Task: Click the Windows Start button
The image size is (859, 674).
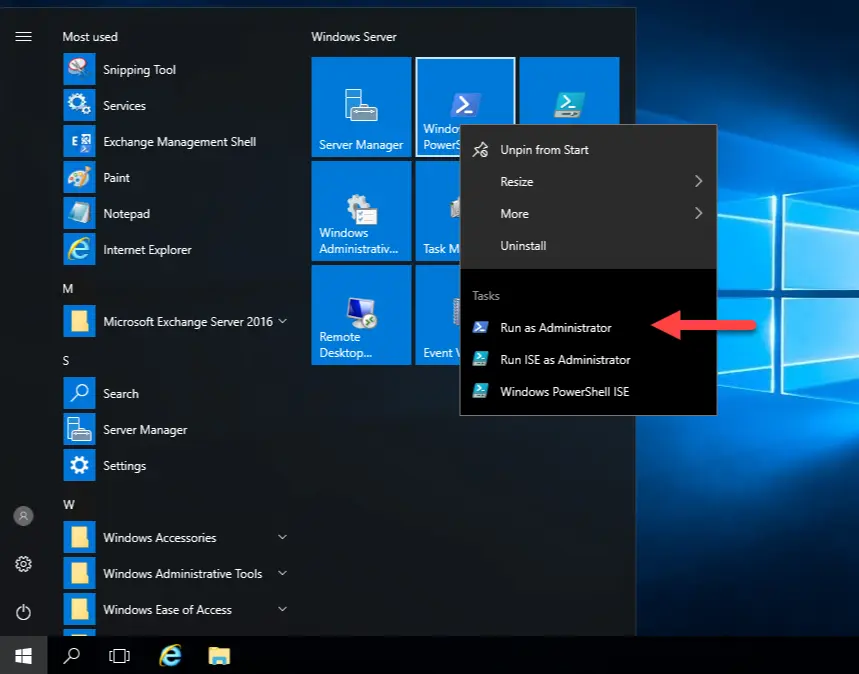Action: coord(23,656)
